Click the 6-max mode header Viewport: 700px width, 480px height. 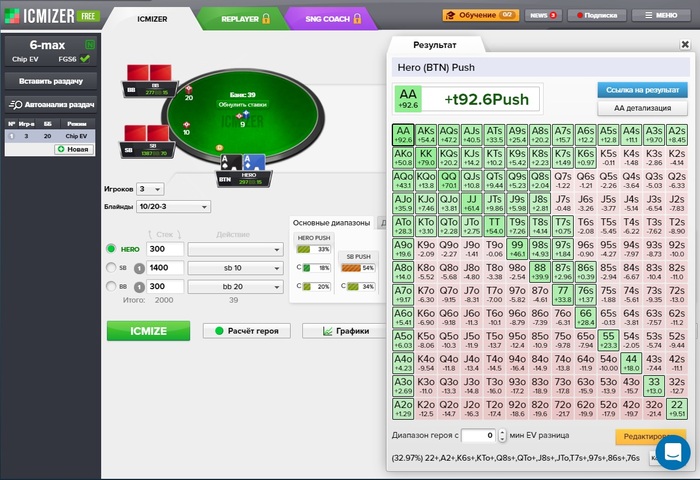pos(47,45)
